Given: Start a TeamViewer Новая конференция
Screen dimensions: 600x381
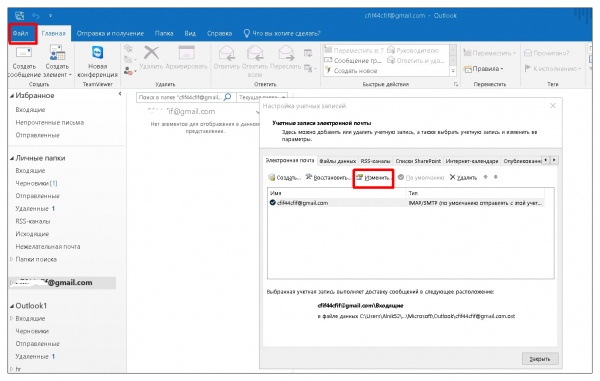Looking at the screenshot, I should click(98, 60).
